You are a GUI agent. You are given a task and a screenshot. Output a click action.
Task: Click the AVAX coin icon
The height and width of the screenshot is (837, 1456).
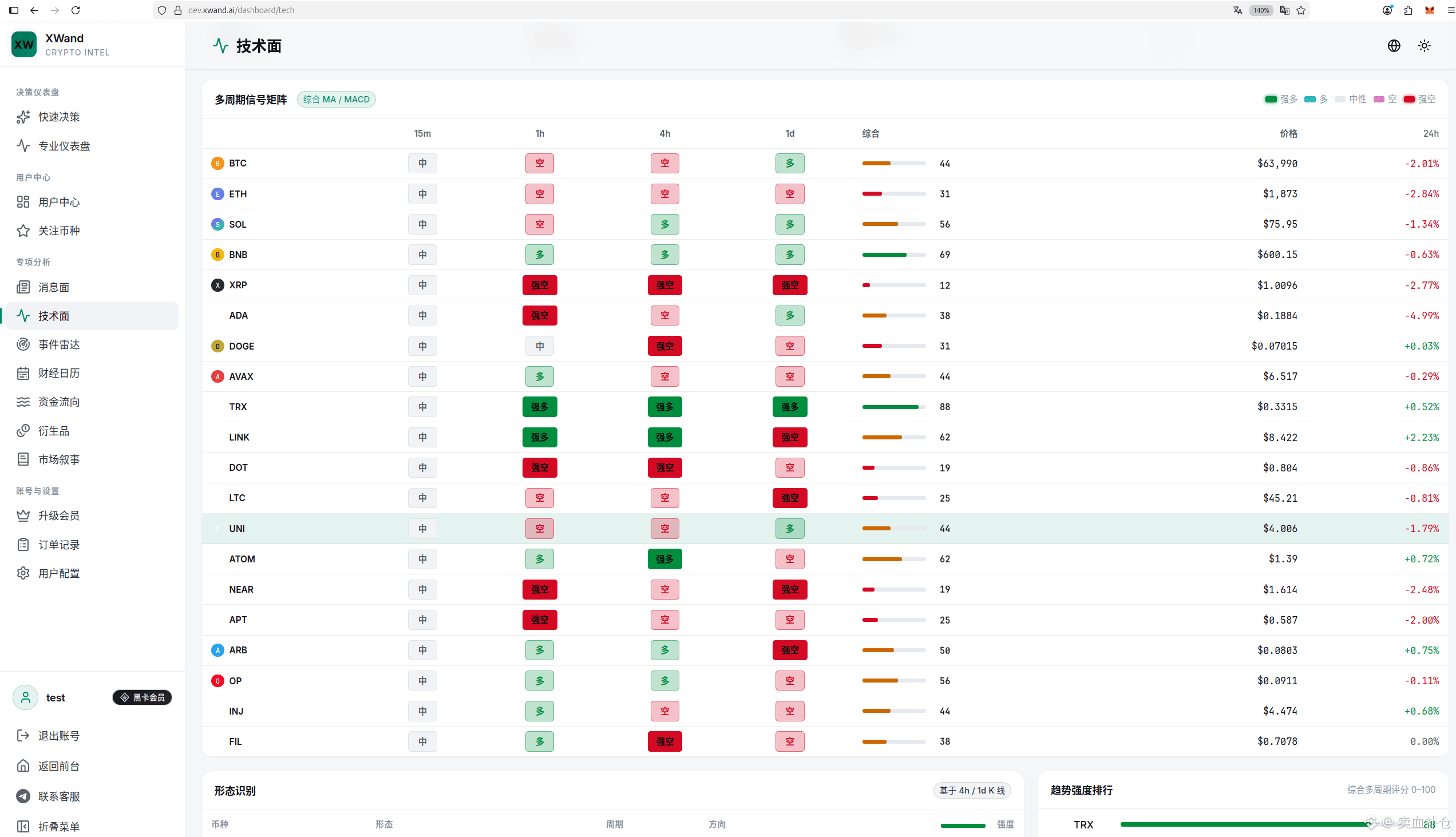point(217,376)
